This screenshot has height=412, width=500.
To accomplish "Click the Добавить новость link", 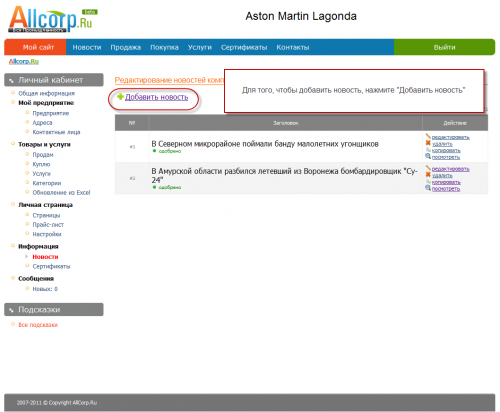I will pyautogui.click(x=156, y=97).
